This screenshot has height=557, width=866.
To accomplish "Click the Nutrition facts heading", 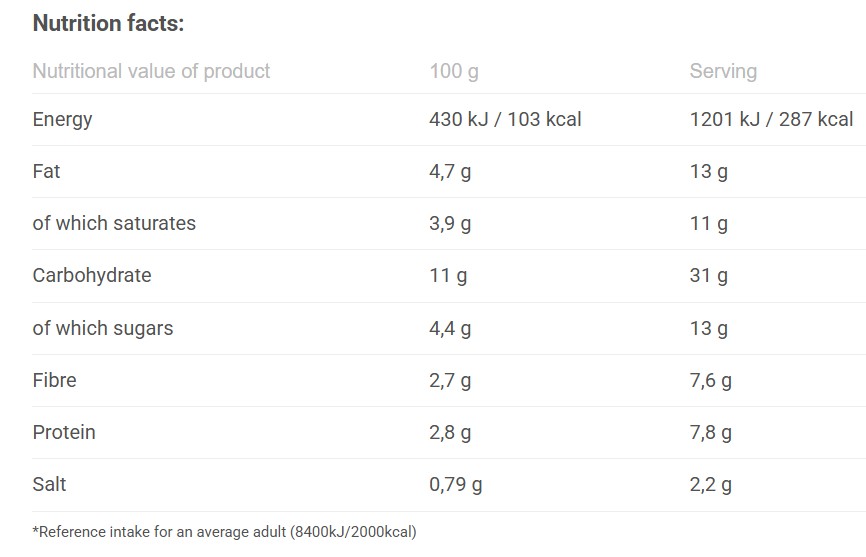I will (x=108, y=23).
